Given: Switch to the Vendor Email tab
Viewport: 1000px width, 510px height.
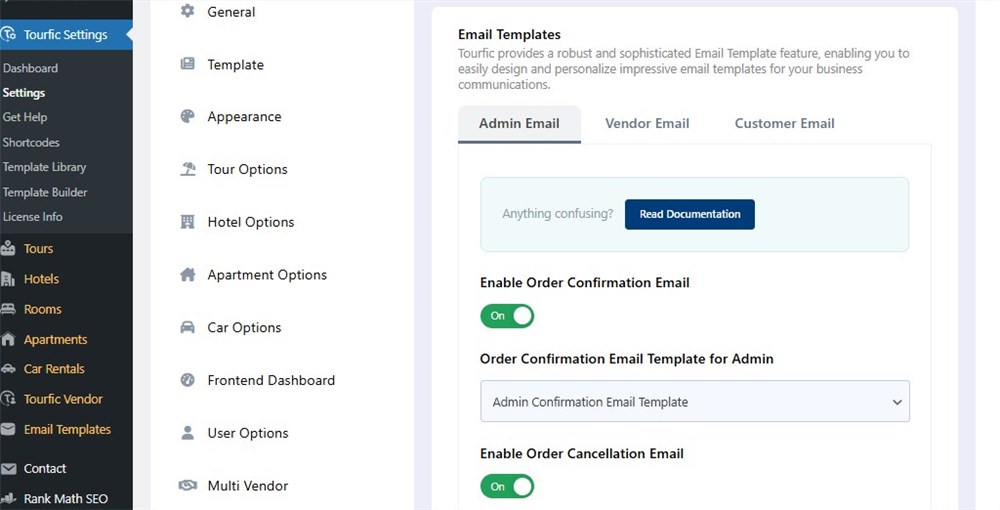Looking at the screenshot, I should tap(647, 124).
